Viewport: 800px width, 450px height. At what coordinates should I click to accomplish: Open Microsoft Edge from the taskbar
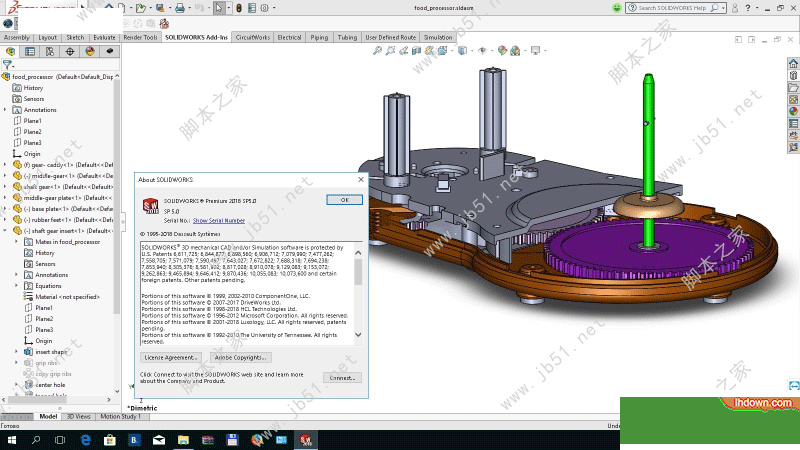click(x=85, y=440)
